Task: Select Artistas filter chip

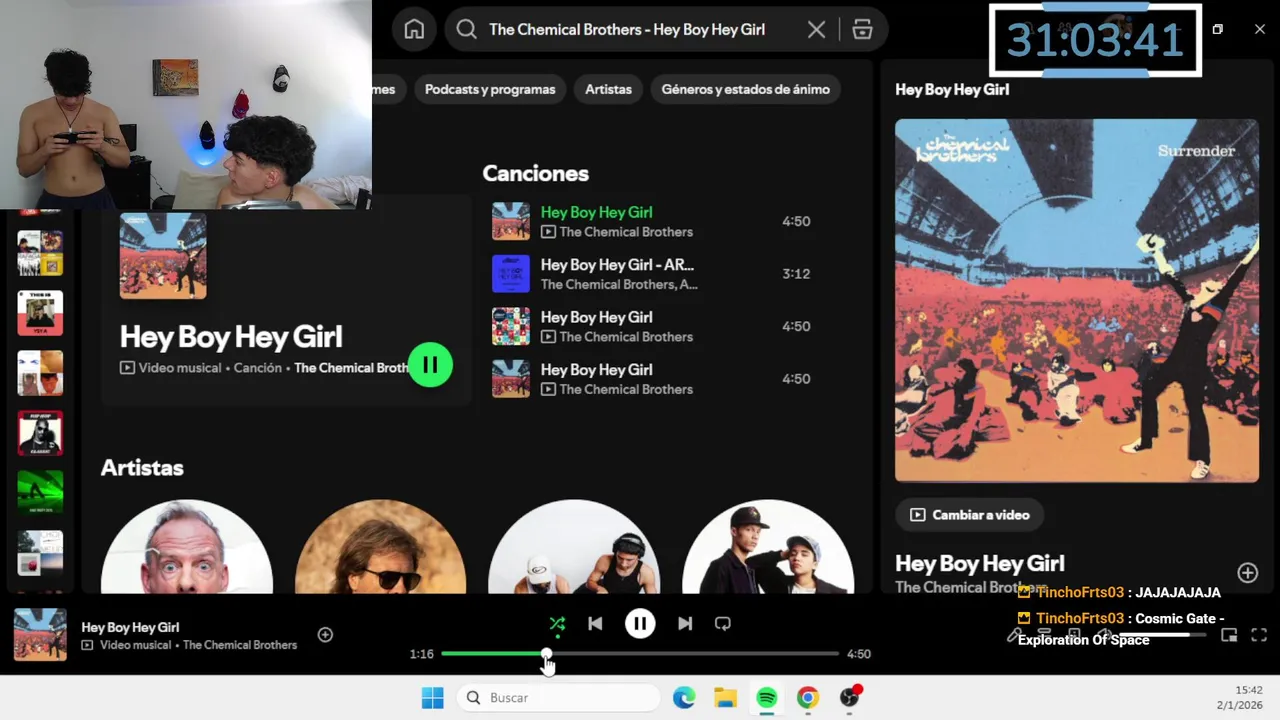Action: (x=608, y=89)
